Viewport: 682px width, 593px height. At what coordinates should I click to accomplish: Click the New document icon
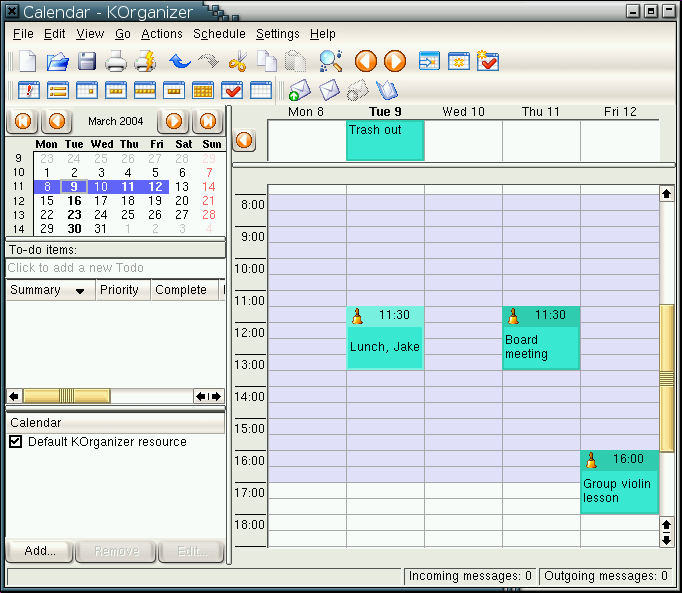pyautogui.click(x=26, y=61)
